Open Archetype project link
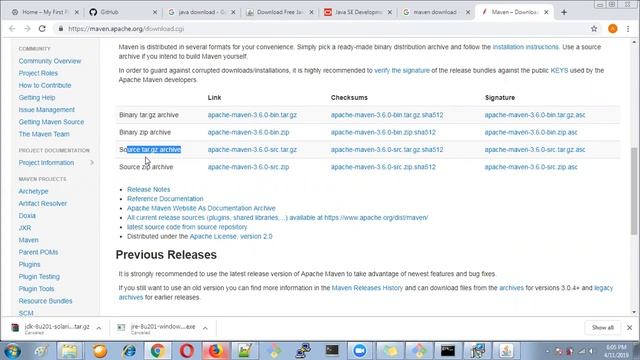 pyautogui.click(x=33, y=191)
